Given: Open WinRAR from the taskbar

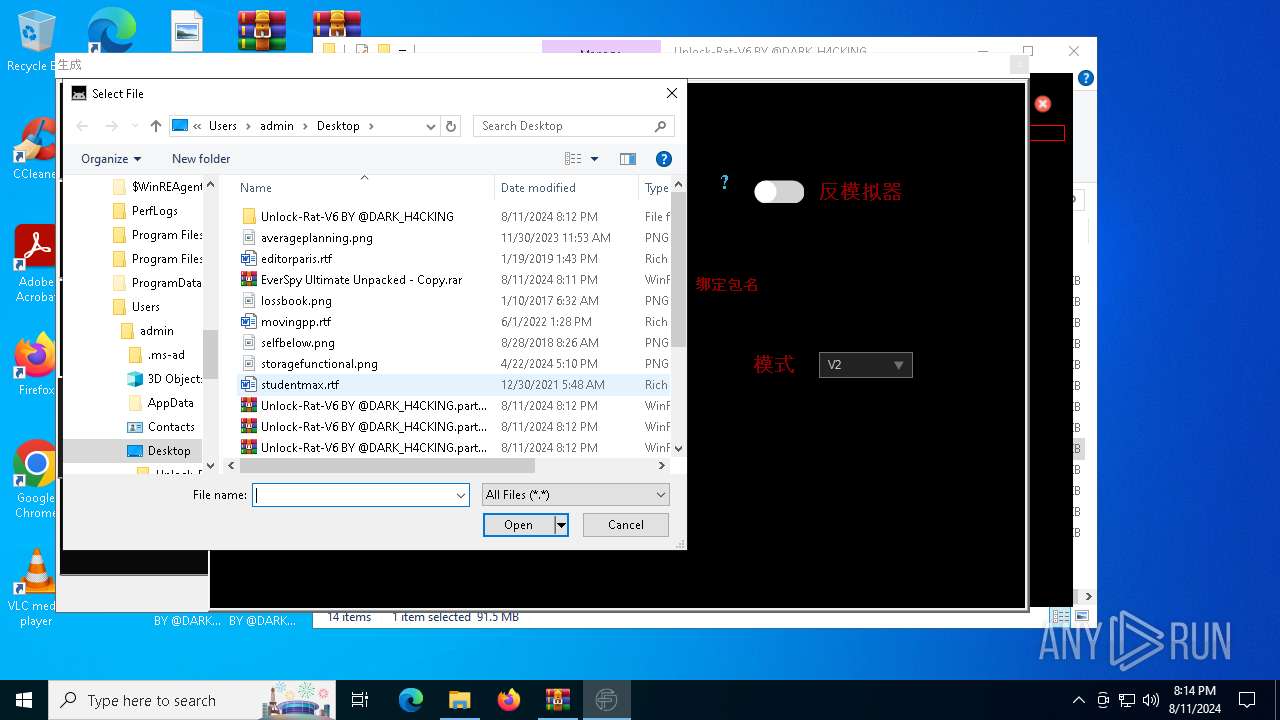Looking at the screenshot, I should (557, 700).
